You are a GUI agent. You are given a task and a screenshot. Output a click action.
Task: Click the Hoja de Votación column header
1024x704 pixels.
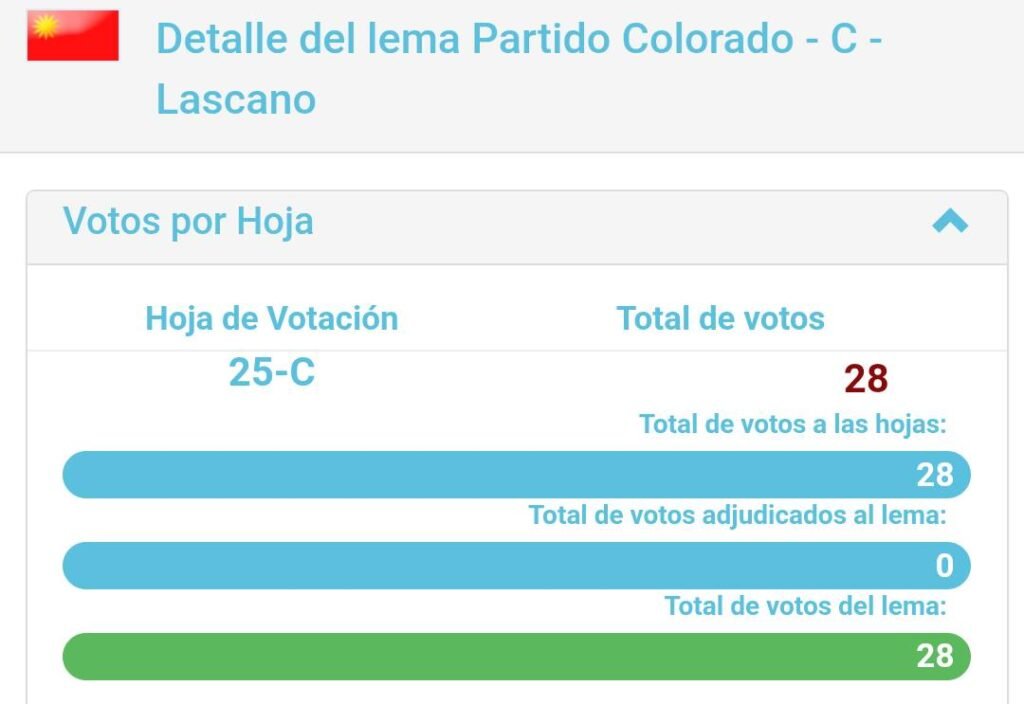272,319
